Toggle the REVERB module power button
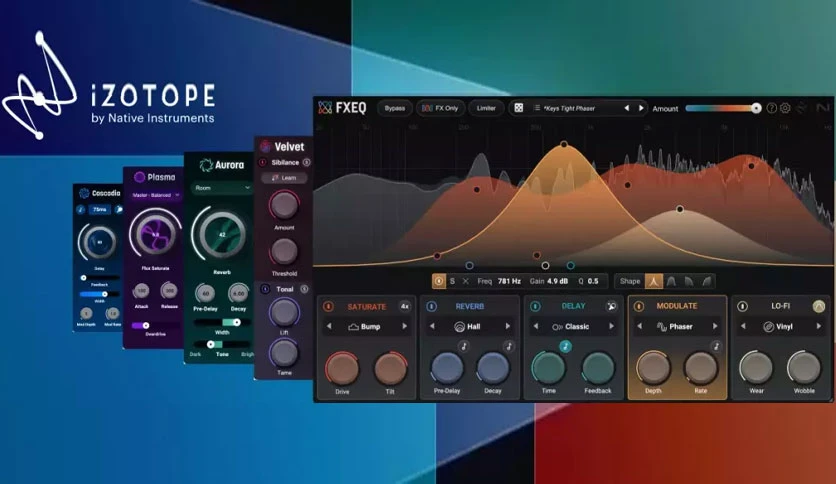The width and height of the screenshot is (836, 484). coord(432,306)
